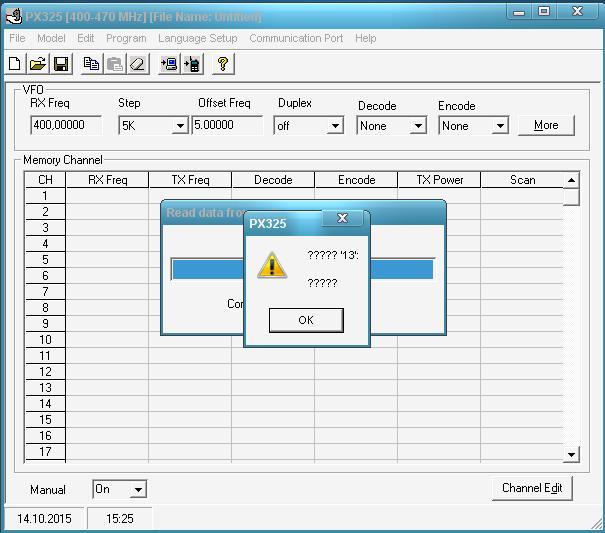
Task: Minimize the PX325 main window
Action: click(519, 12)
